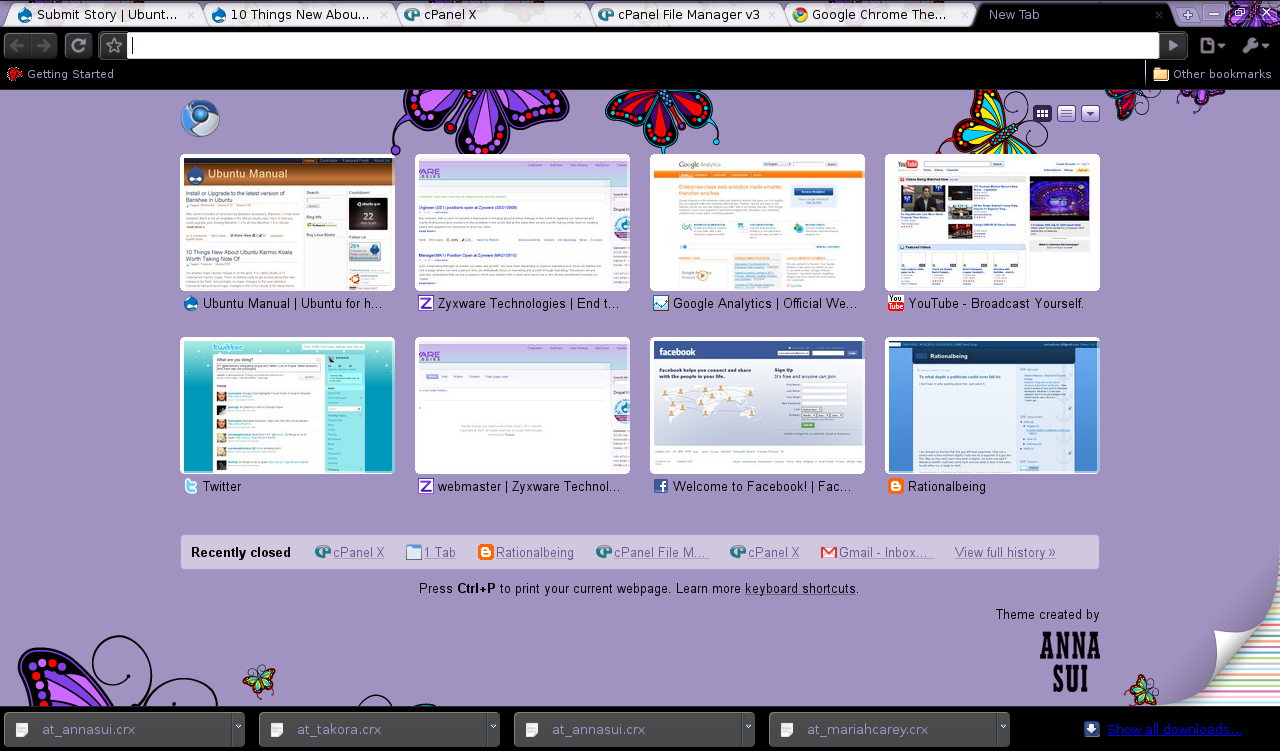Open the thumbnail section dropdown arrow
This screenshot has width=1280, height=751.
(1090, 113)
